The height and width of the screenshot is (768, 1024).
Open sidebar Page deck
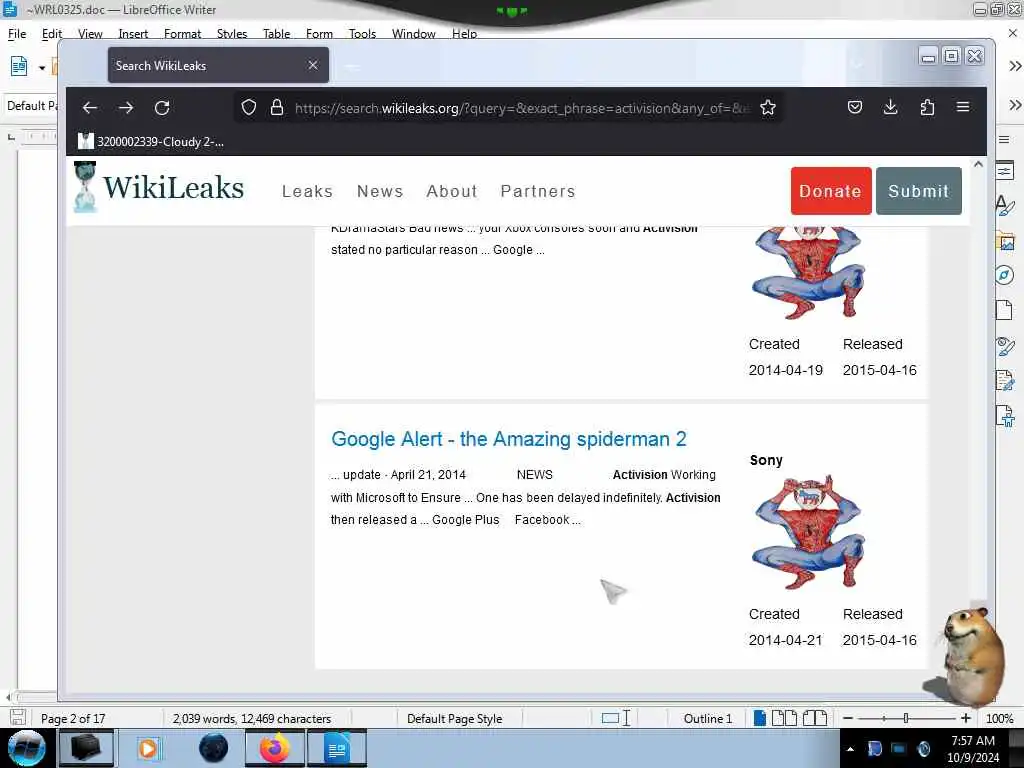point(1004,310)
